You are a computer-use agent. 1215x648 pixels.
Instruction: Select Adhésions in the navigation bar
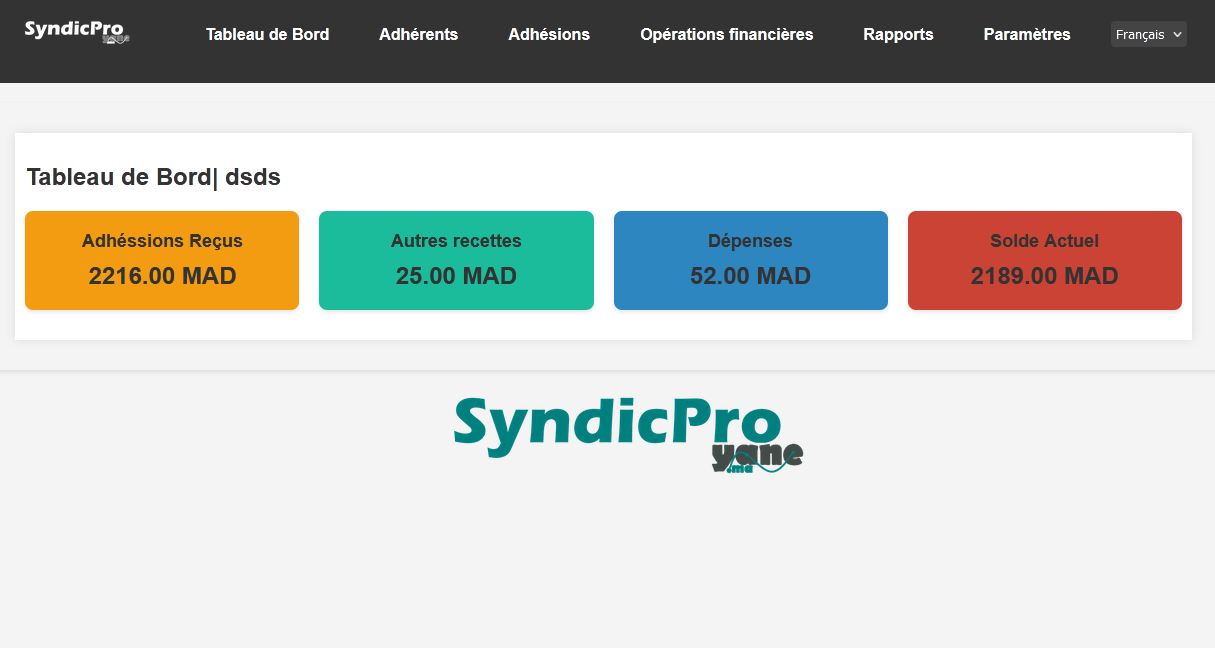pyautogui.click(x=549, y=35)
